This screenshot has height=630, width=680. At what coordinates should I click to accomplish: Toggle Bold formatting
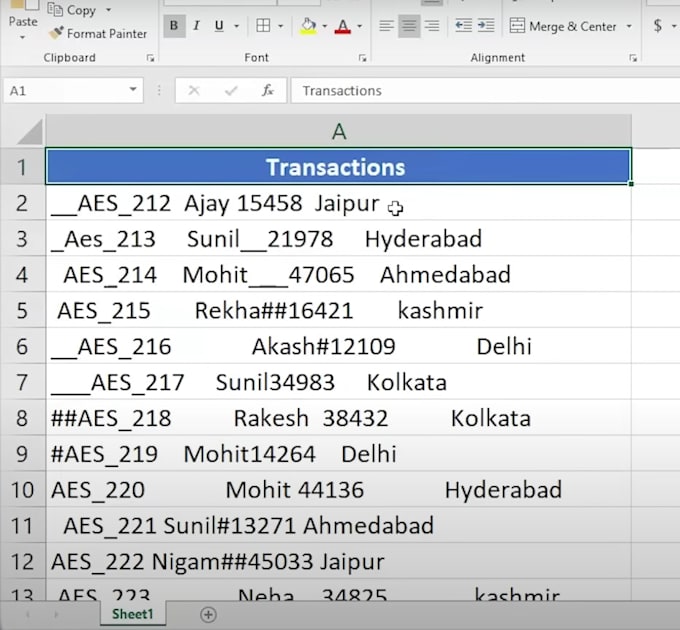point(174,26)
